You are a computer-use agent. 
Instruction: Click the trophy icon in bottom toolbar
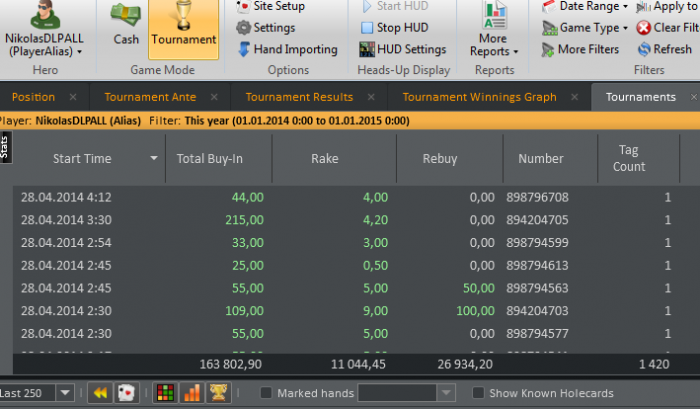(218, 393)
